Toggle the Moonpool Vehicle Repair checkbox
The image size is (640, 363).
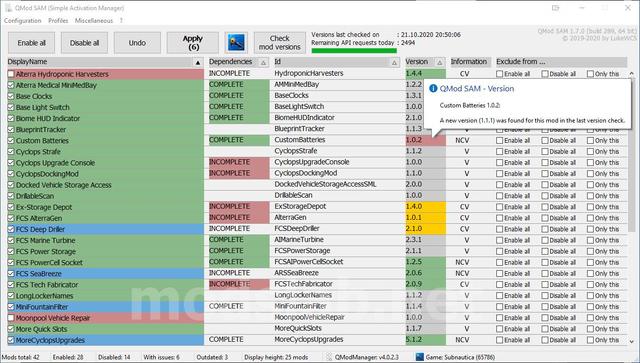pos(11,318)
